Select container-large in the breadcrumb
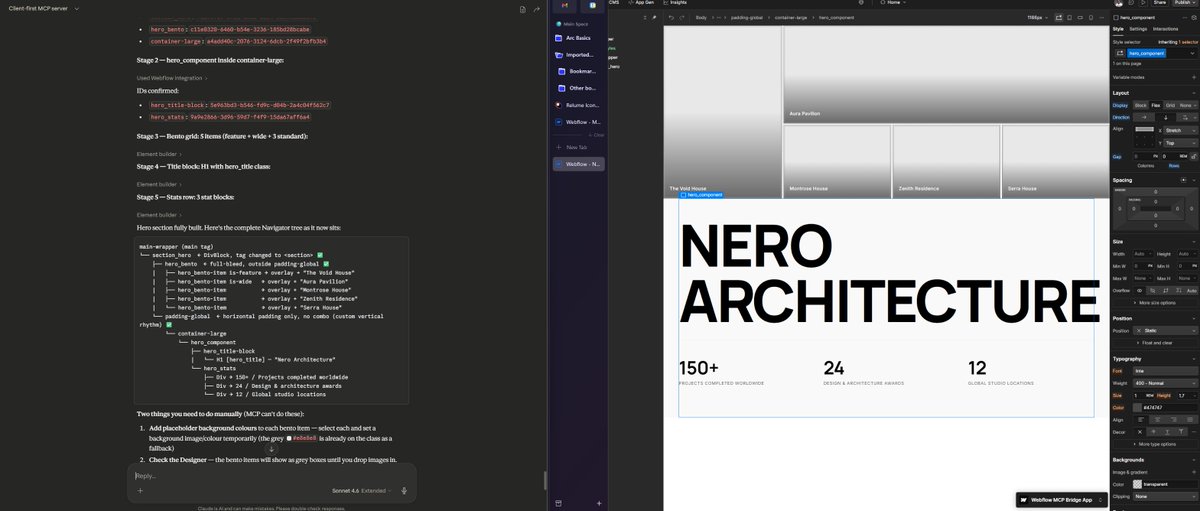This screenshot has width=1200, height=511. (x=791, y=18)
